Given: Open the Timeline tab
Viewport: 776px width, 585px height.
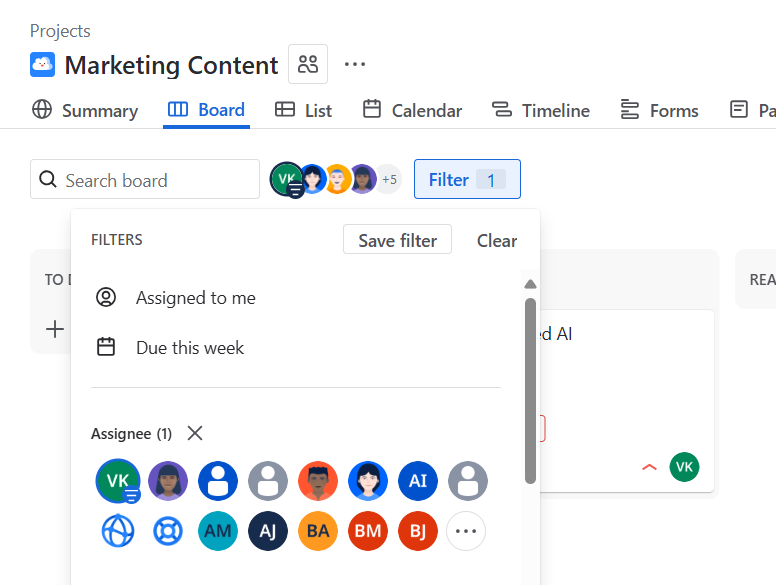Looking at the screenshot, I should click(x=541, y=110).
